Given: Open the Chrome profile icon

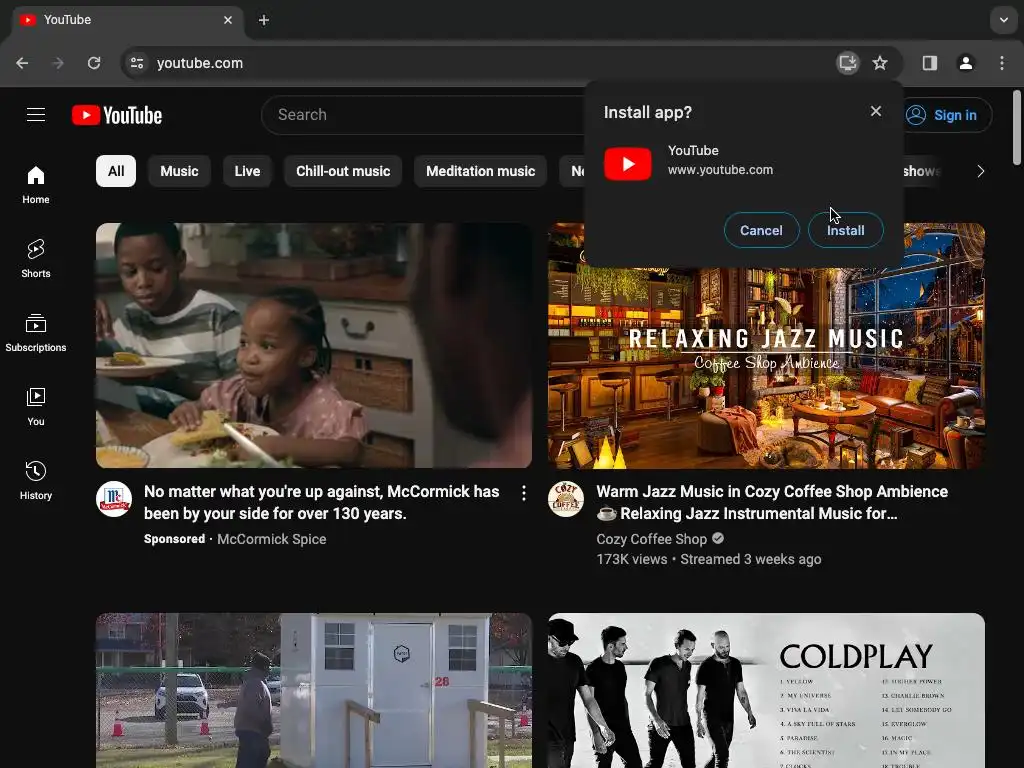Looking at the screenshot, I should 965,63.
